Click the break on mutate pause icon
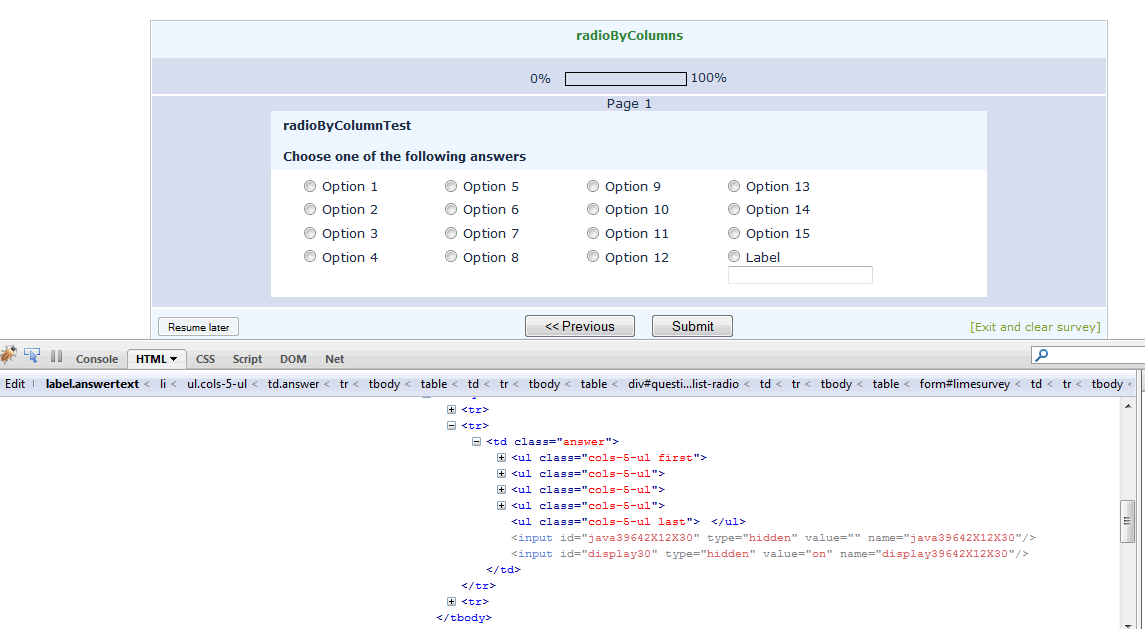This screenshot has width=1145, height=629. 57,356
